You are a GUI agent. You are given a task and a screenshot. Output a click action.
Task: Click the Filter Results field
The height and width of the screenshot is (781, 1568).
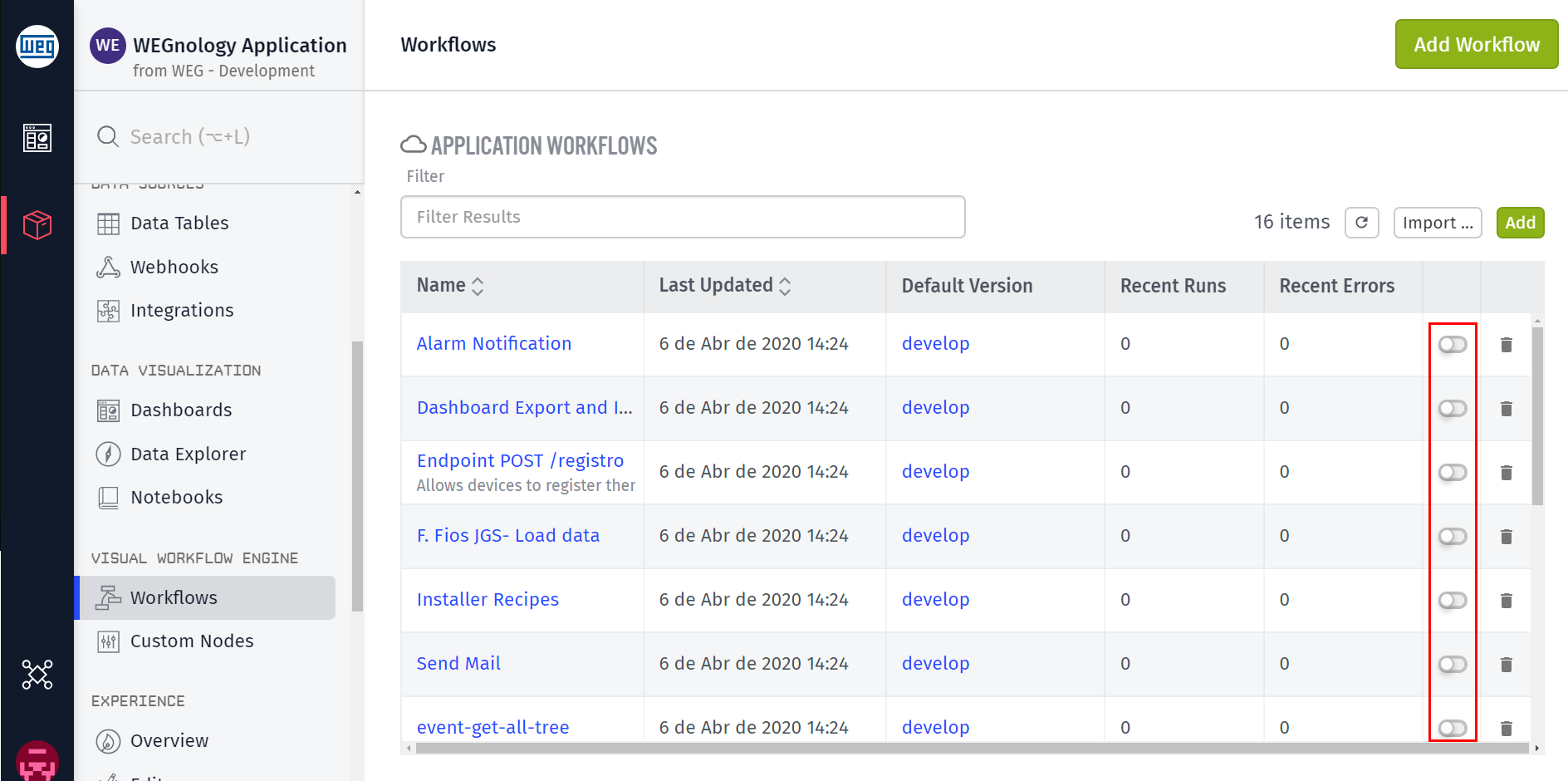point(683,217)
